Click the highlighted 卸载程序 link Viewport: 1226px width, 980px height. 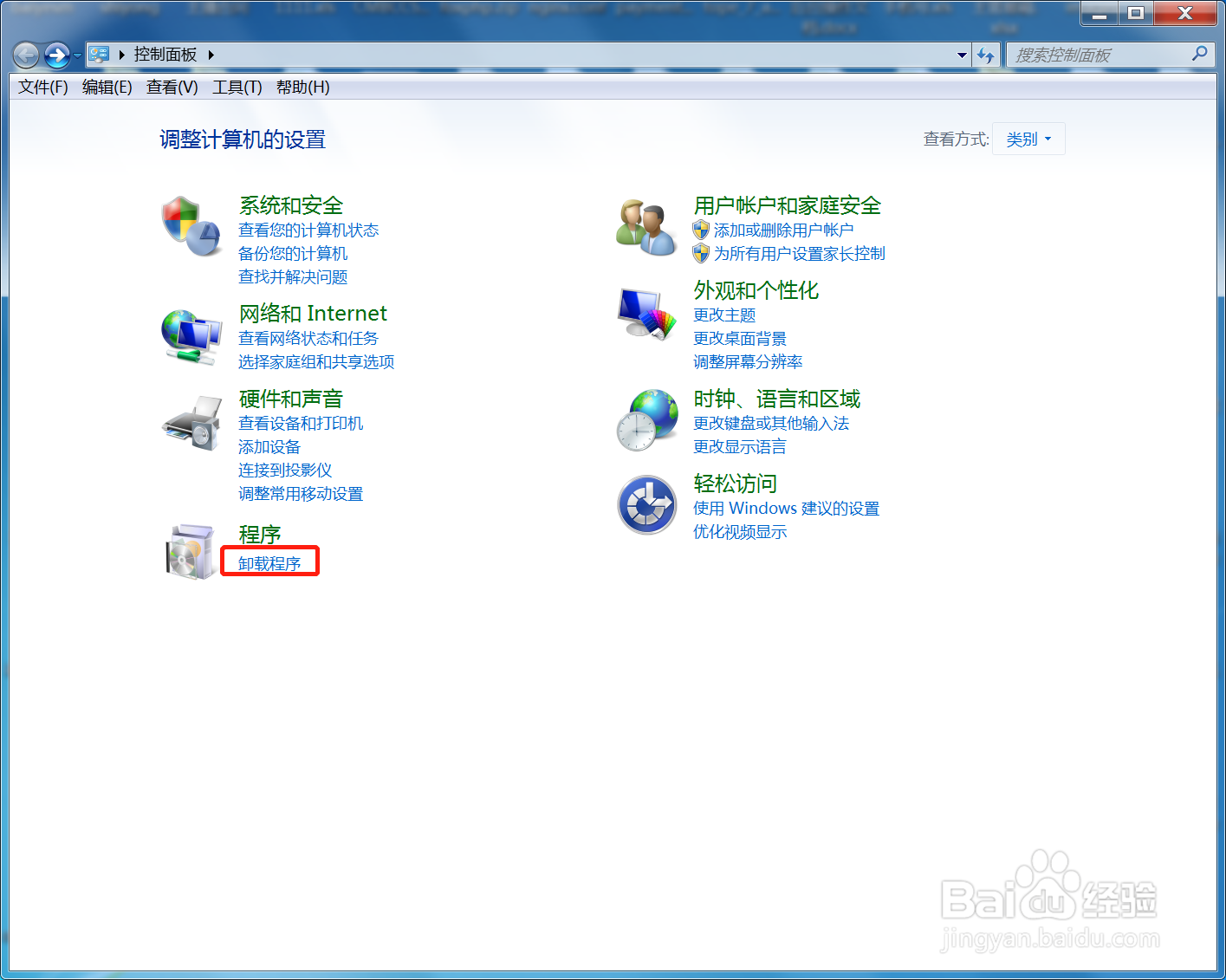(269, 561)
